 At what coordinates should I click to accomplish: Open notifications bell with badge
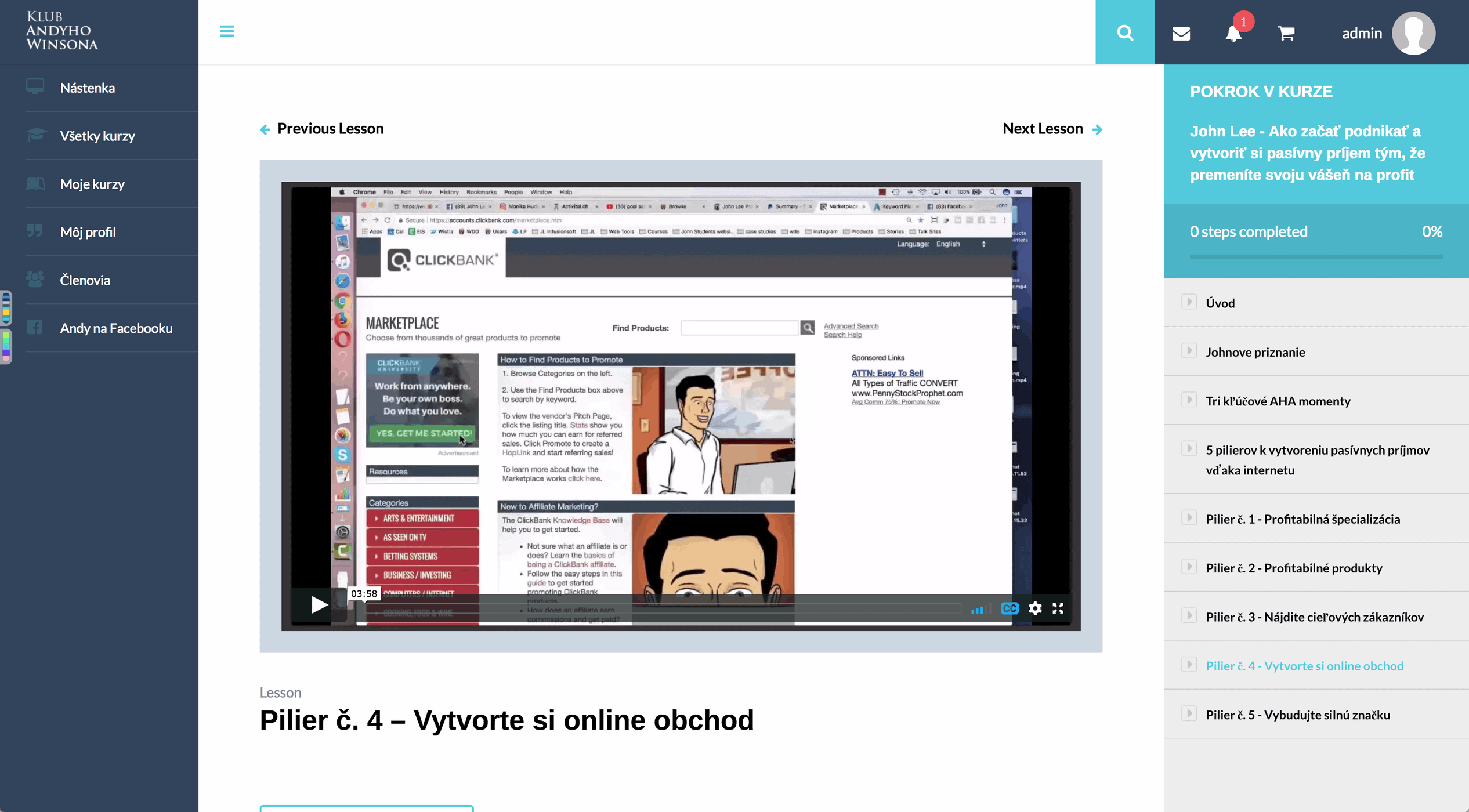pos(1233,33)
